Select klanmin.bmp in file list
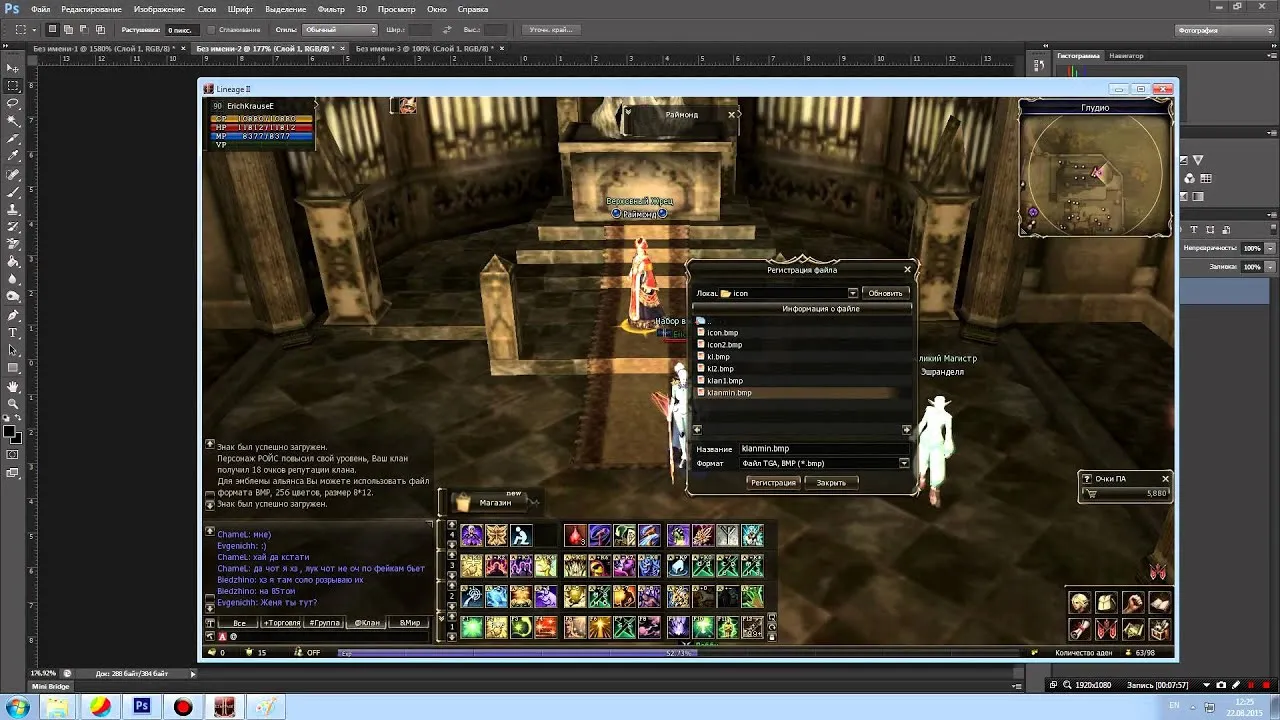 [x=729, y=393]
